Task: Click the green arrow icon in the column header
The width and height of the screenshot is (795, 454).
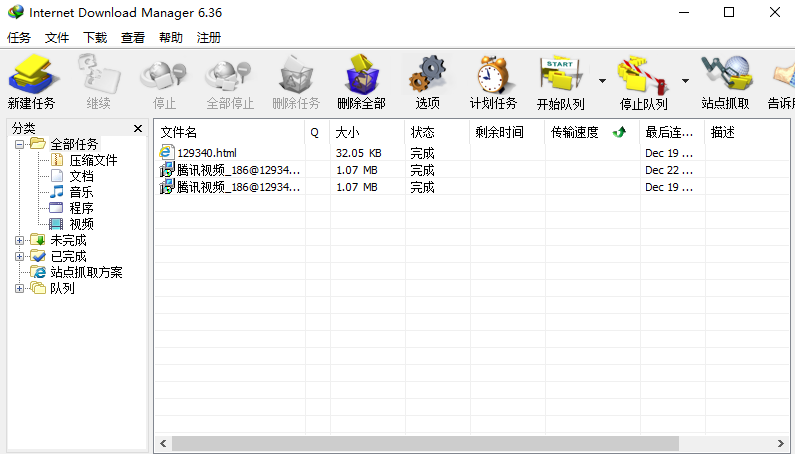Action: point(619,132)
